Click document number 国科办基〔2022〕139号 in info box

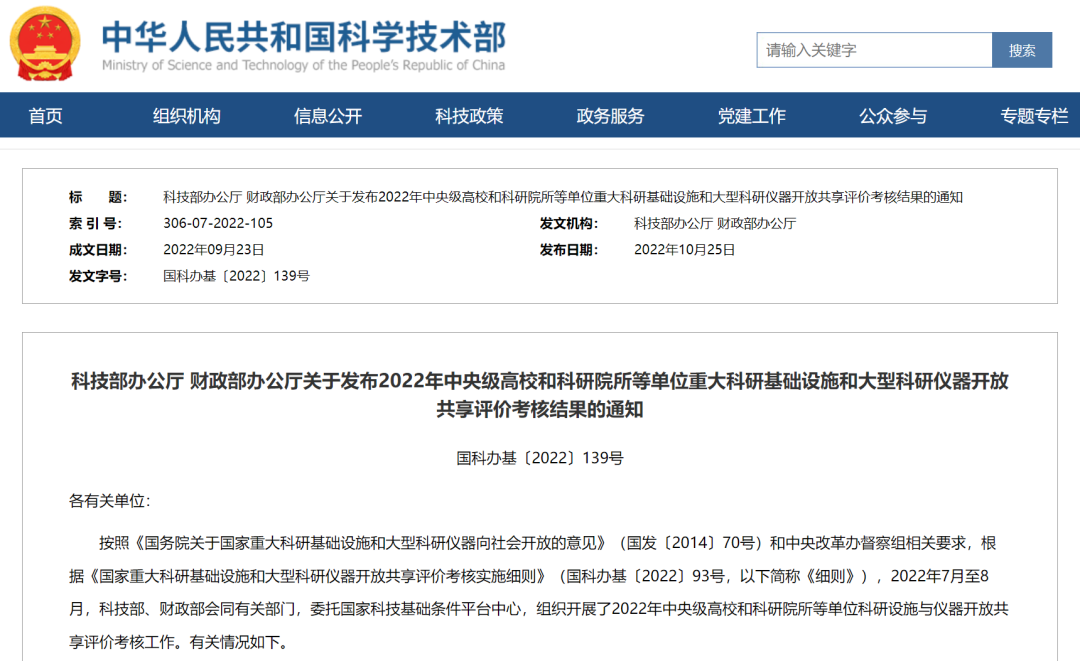[x=236, y=276]
